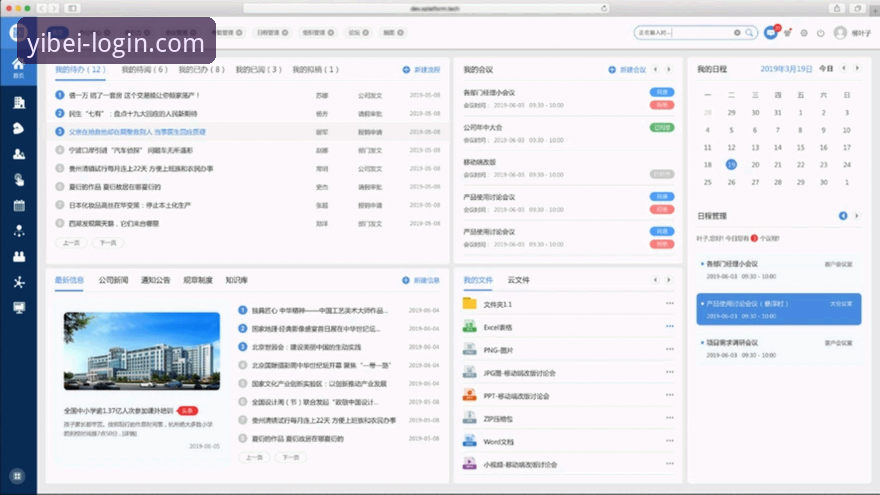Show next page of 我的文件 panel
This screenshot has width=880, height=495.
[x=668, y=280]
